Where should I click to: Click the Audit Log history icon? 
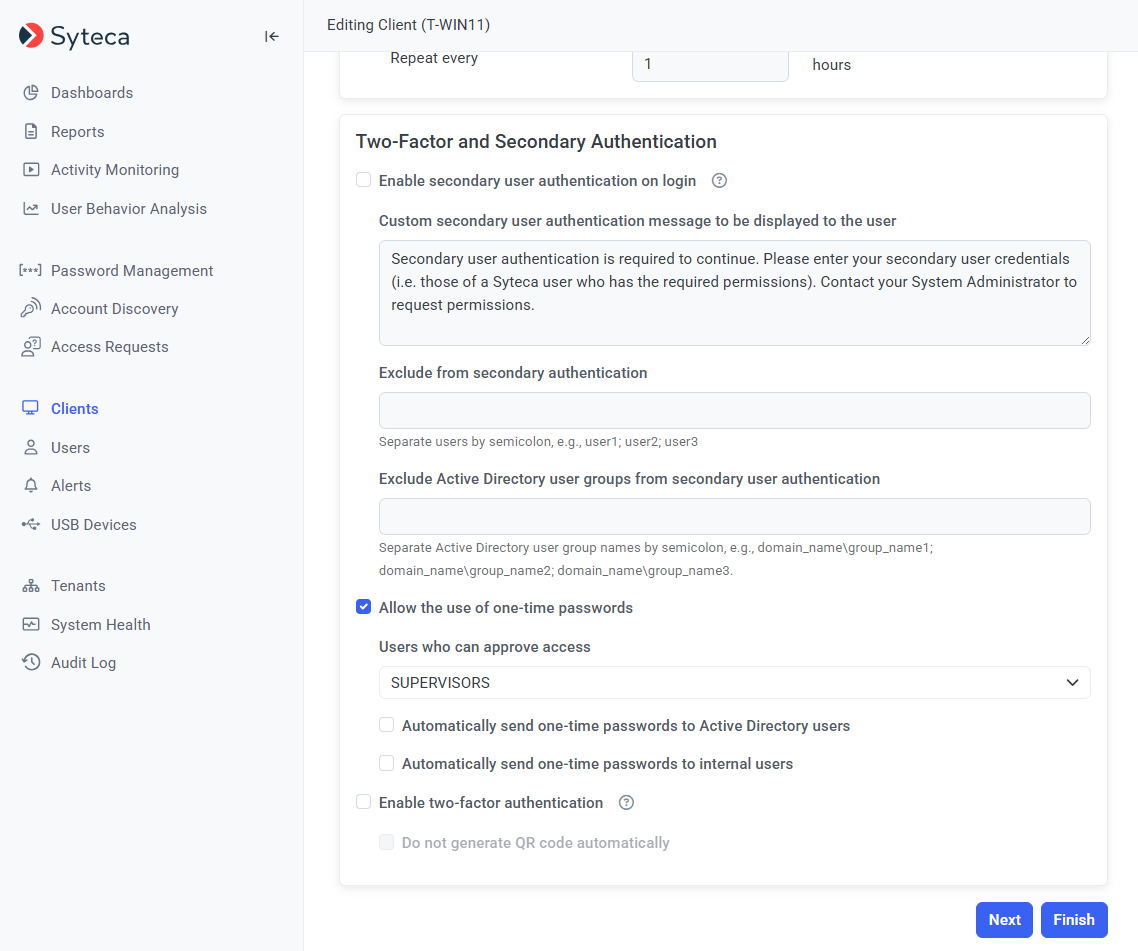coord(31,663)
